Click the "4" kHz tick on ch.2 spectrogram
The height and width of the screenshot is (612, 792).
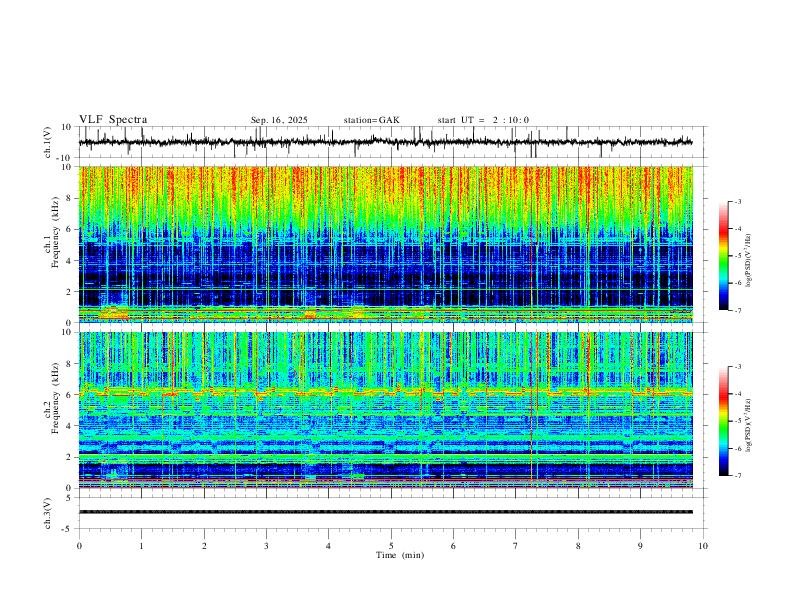70,426
